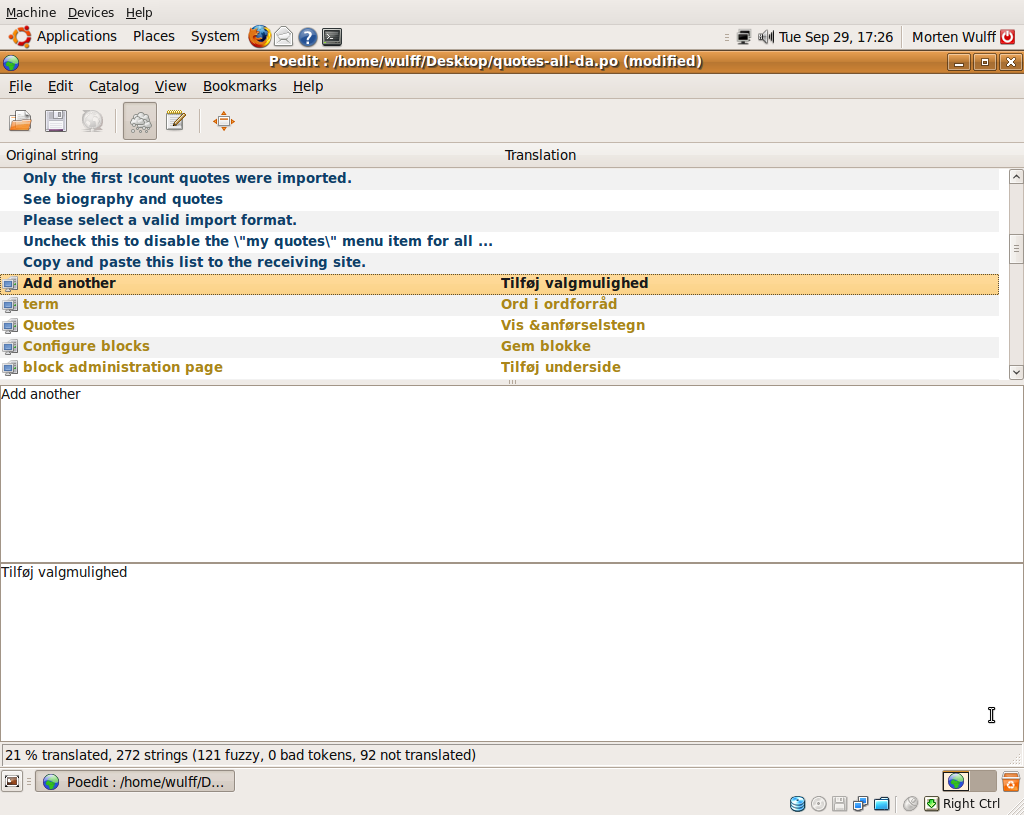Switch to the second workspace in the switcher
This screenshot has width=1024, height=815.
coord(983,781)
